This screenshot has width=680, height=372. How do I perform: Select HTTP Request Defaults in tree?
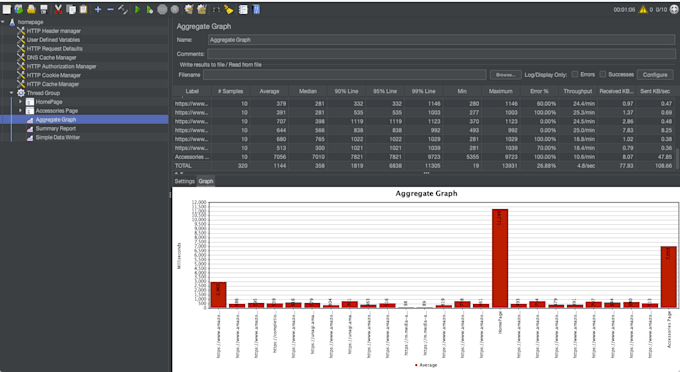(x=55, y=49)
